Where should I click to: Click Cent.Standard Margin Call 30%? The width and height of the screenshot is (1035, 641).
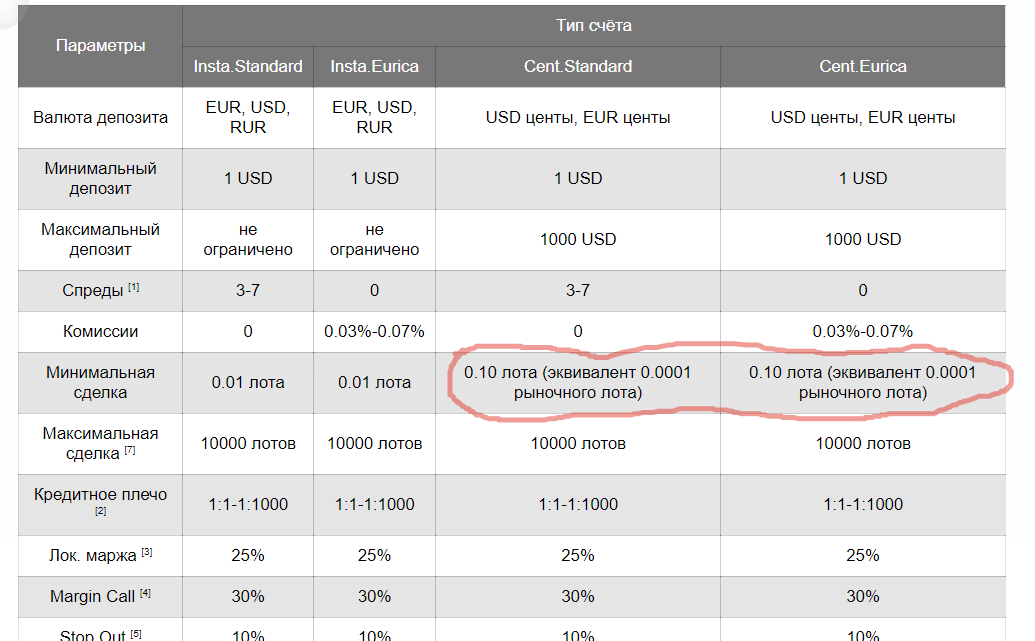[578, 596]
